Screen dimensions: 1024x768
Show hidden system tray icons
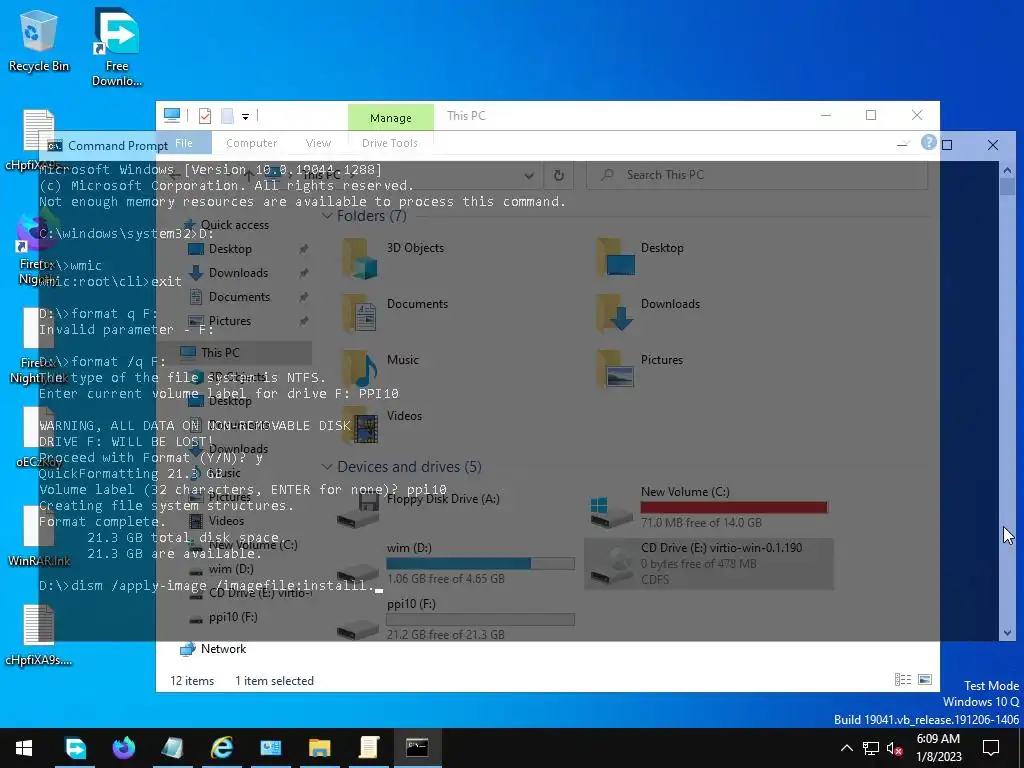coord(846,748)
